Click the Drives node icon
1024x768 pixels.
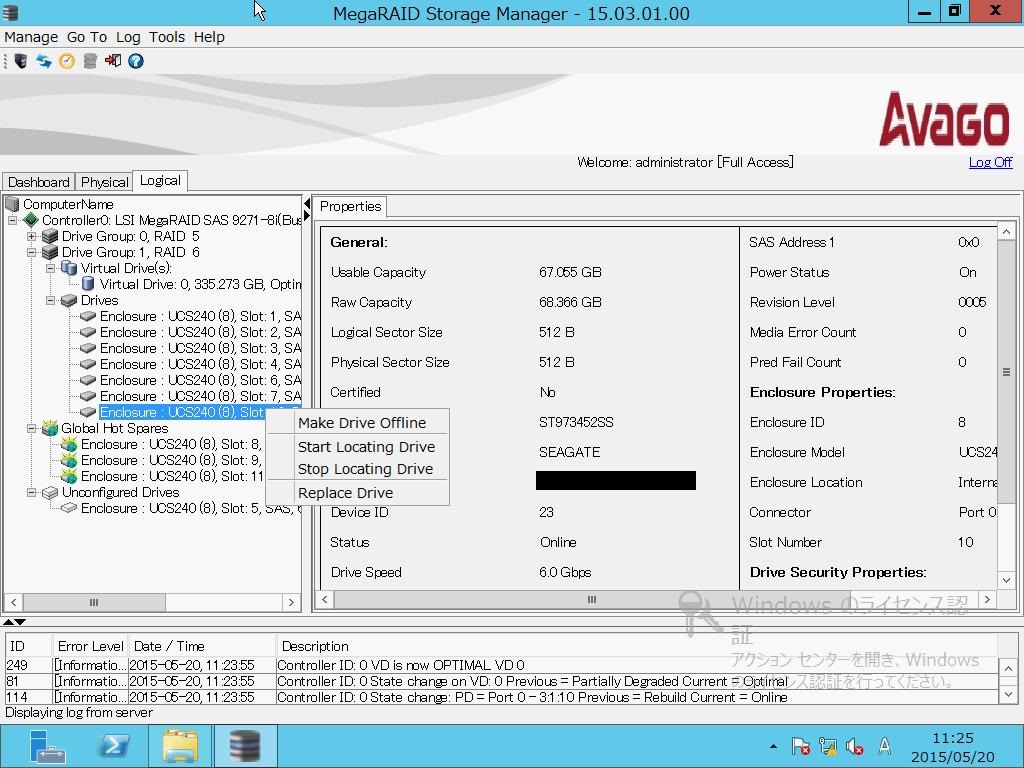tap(69, 300)
